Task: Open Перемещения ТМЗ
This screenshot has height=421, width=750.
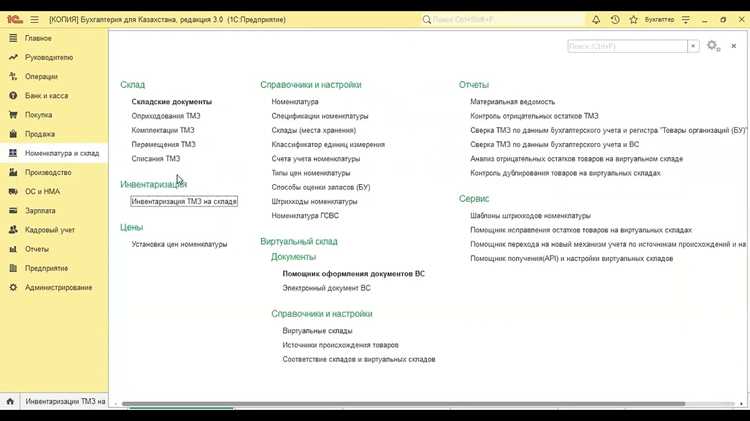Action: [x=164, y=144]
